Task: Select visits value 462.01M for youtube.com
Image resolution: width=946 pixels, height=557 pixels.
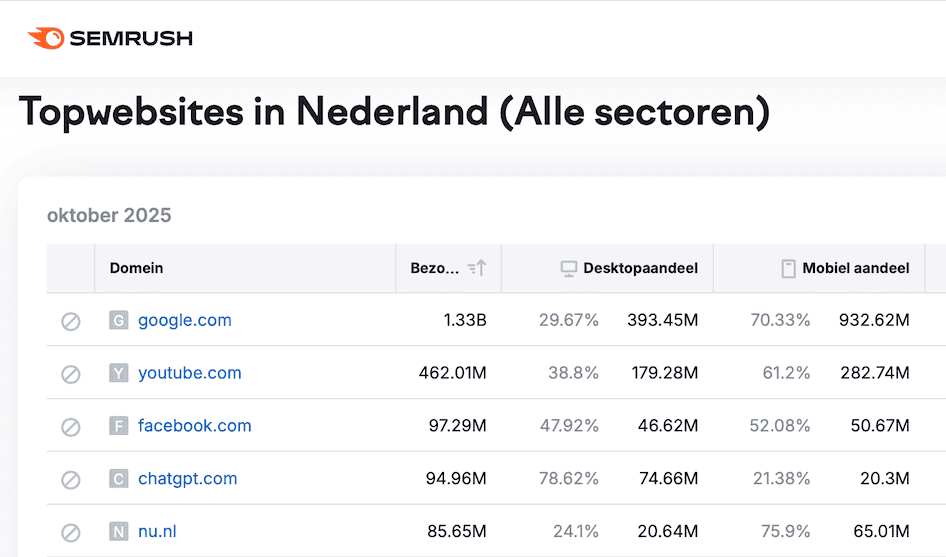Action: point(452,373)
